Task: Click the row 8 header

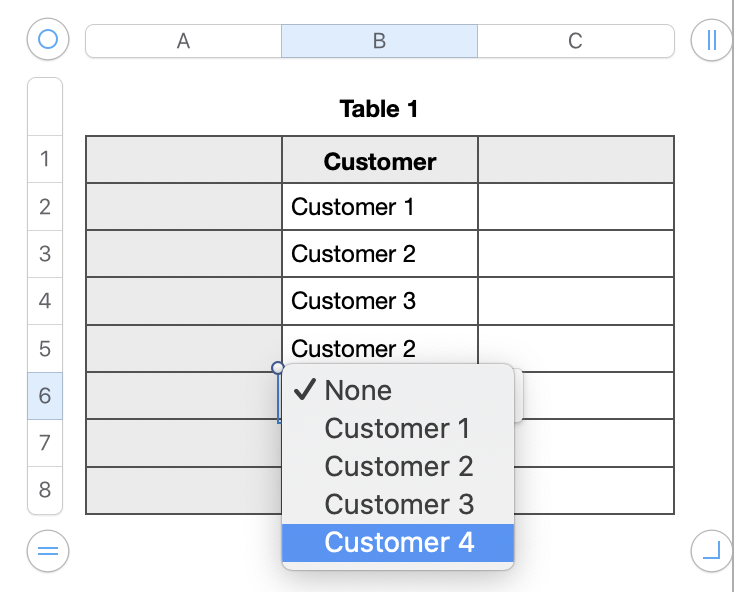Action: (x=45, y=490)
